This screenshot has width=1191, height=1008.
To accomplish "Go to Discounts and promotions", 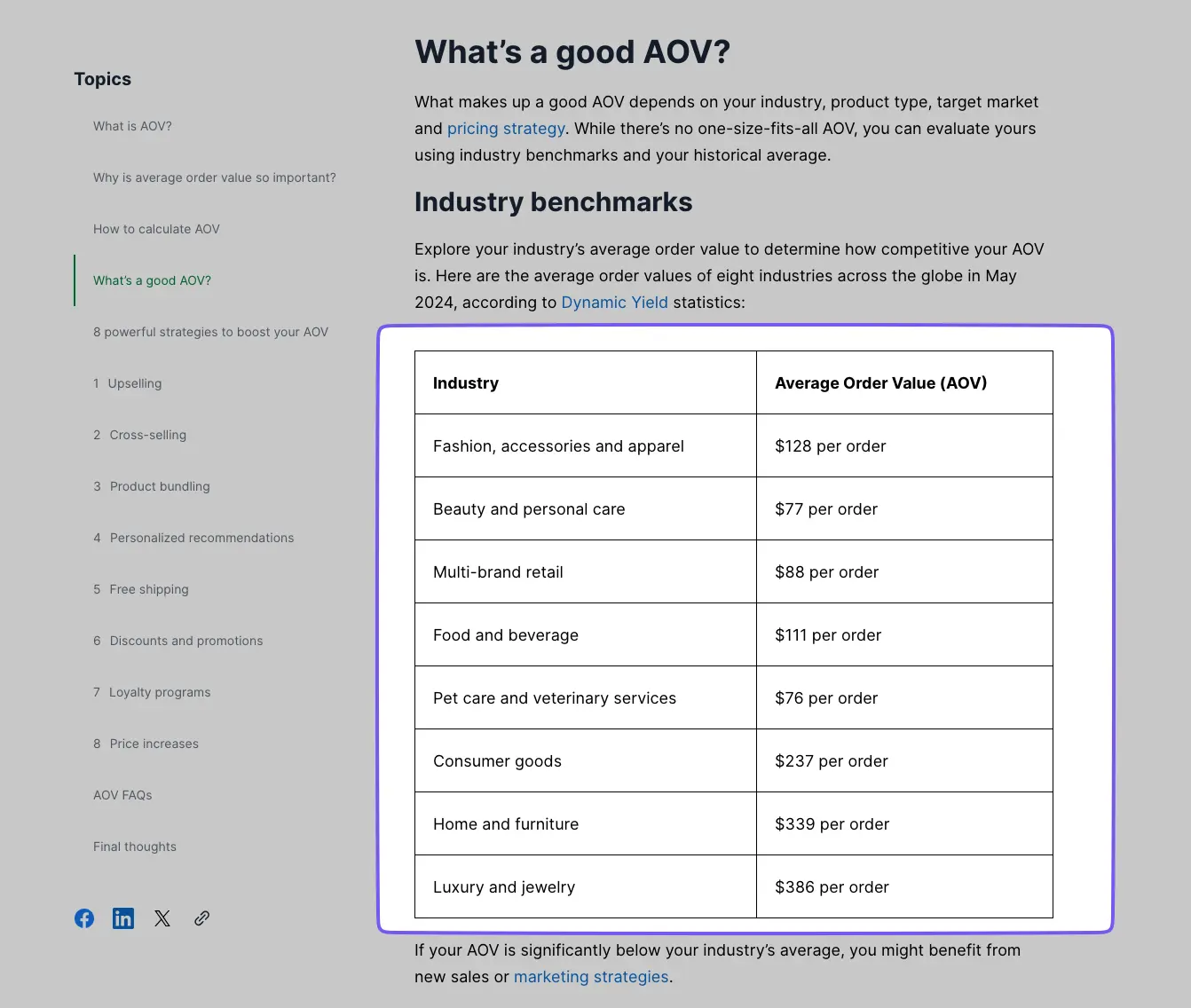I will coord(186,641).
